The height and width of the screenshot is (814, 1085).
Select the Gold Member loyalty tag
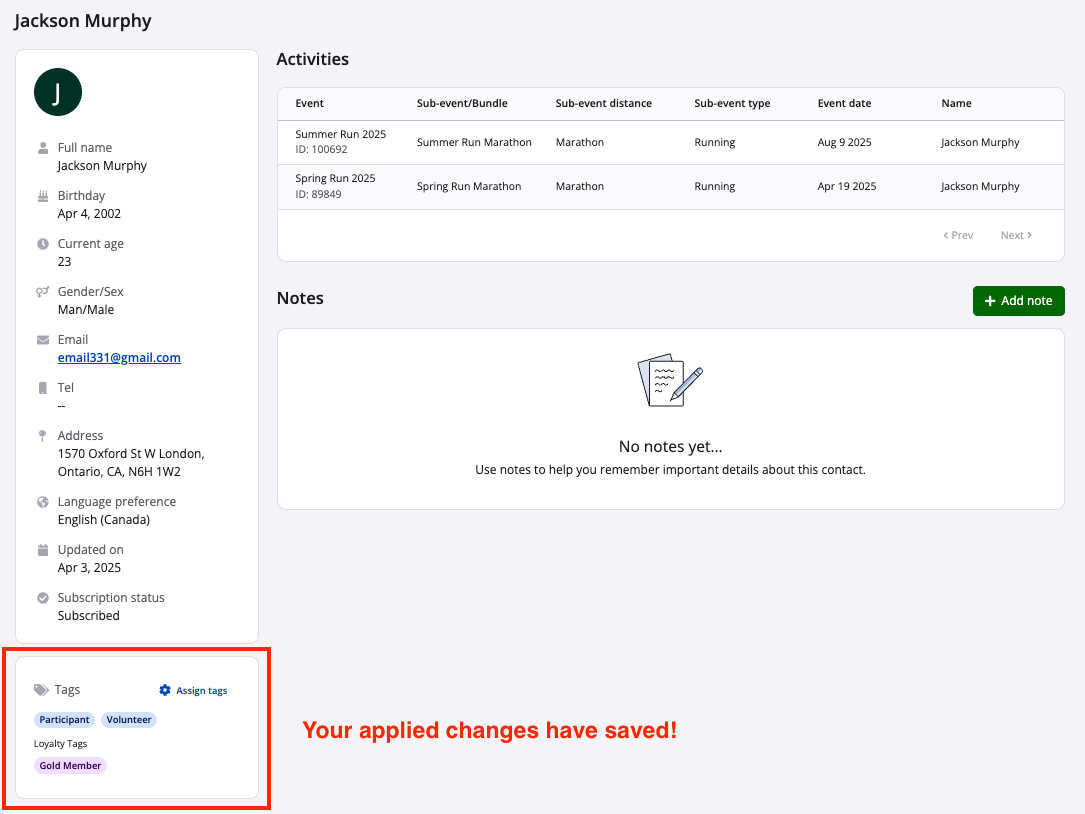tap(70, 766)
